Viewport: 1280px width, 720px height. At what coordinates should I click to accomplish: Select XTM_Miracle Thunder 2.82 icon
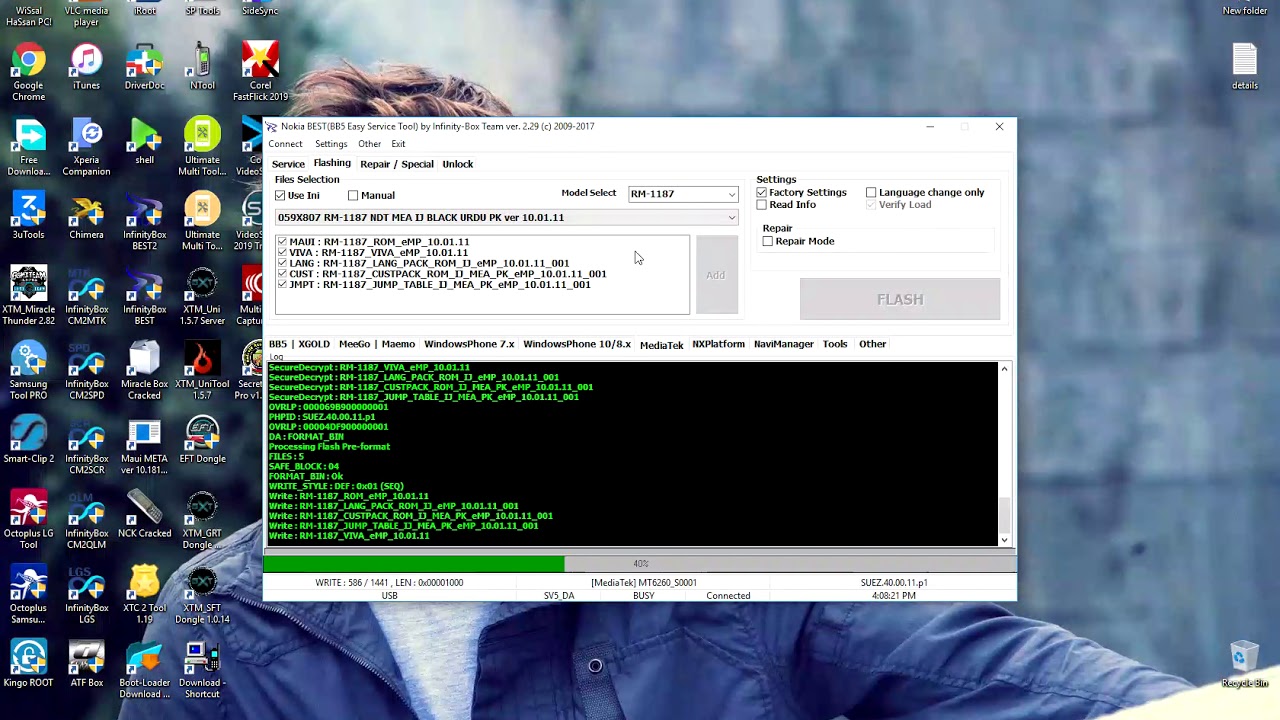point(28,297)
